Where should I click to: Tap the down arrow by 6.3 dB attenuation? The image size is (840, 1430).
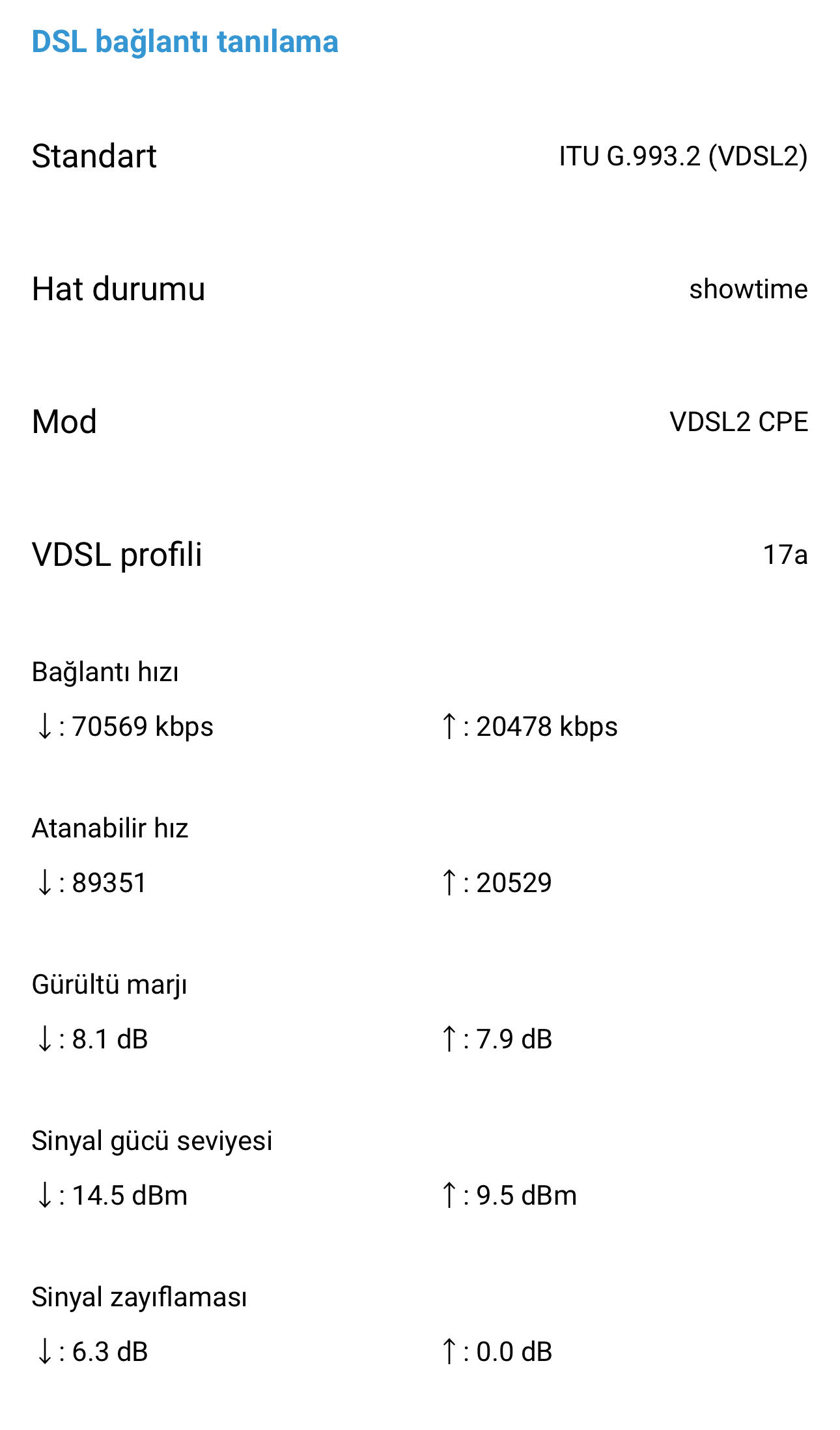(44, 1351)
